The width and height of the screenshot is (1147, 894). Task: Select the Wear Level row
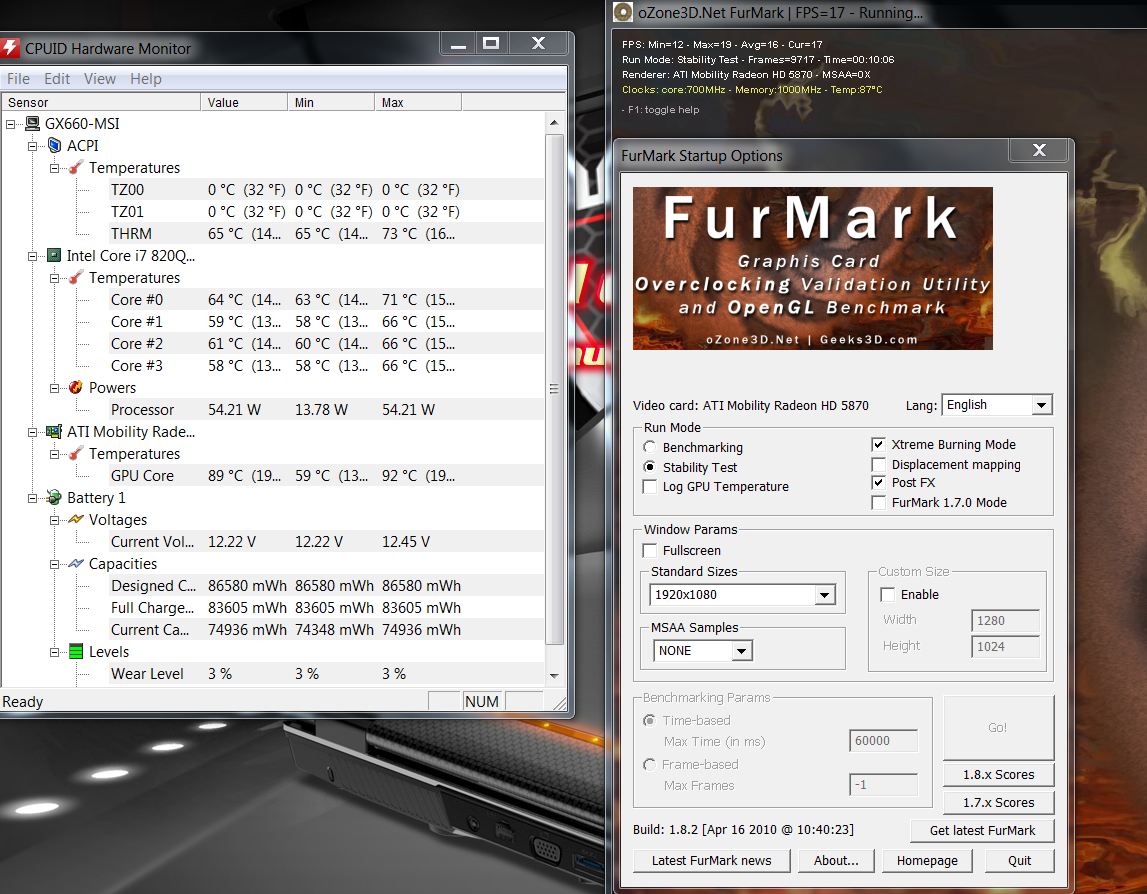point(325,674)
